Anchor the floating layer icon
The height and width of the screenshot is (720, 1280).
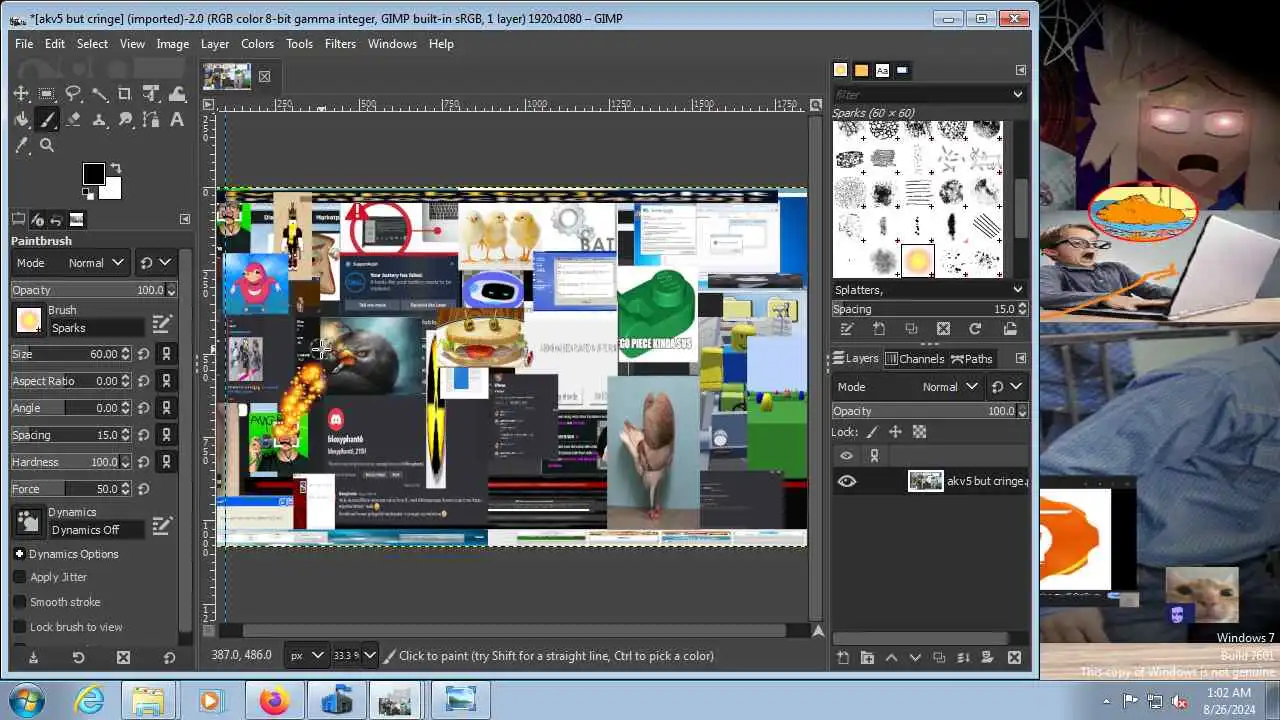click(964, 658)
